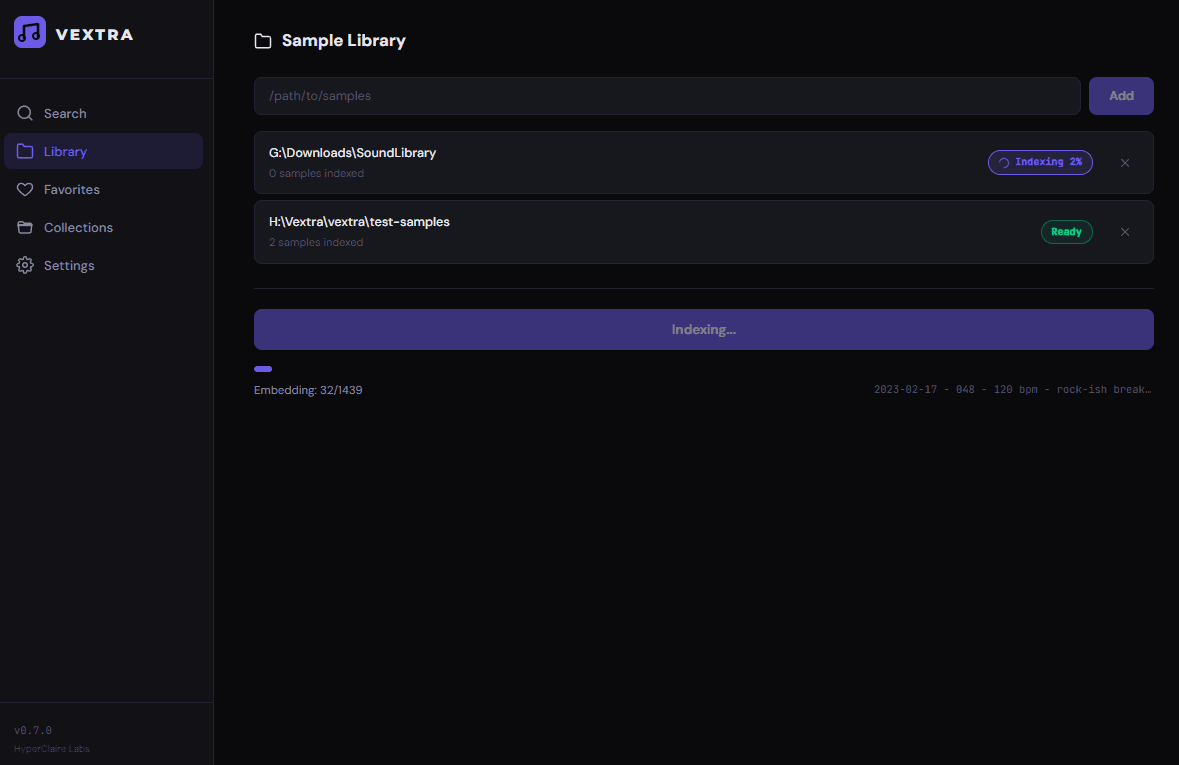Open the Settings gear icon
The height and width of the screenshot is (765, 1179).
pyautogui.click(x=25, y=265)
